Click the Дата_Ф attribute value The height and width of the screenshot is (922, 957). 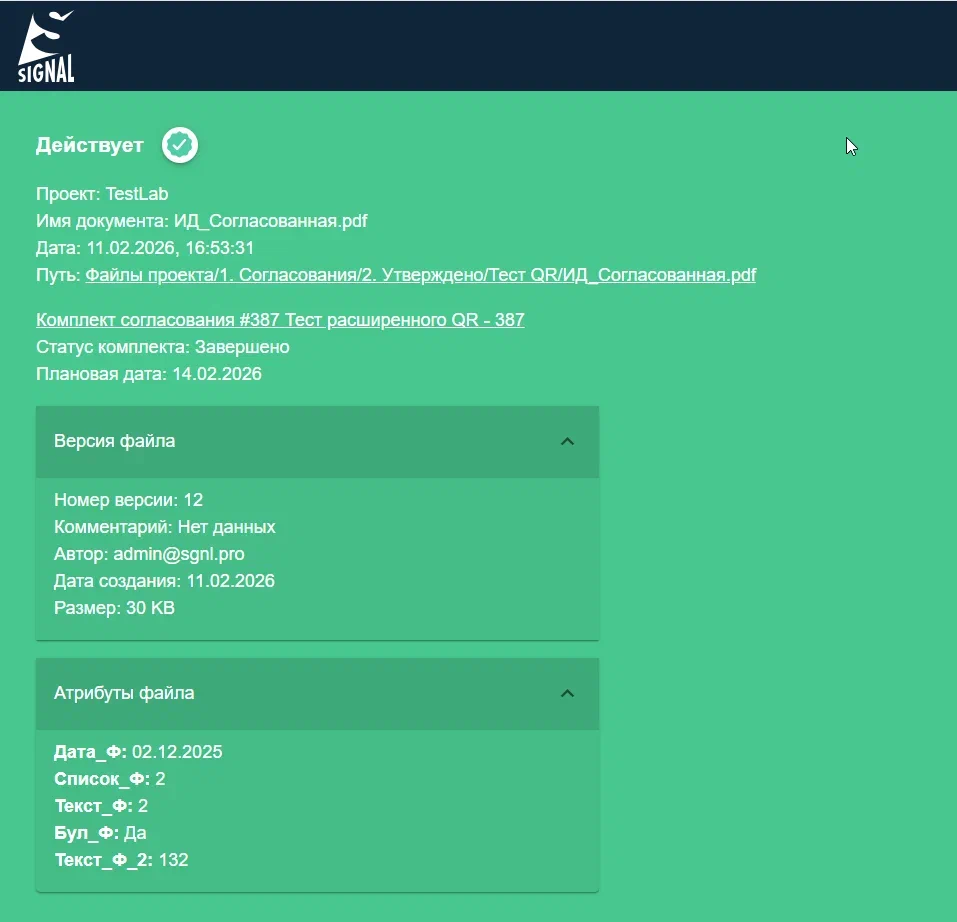(177, 751)
